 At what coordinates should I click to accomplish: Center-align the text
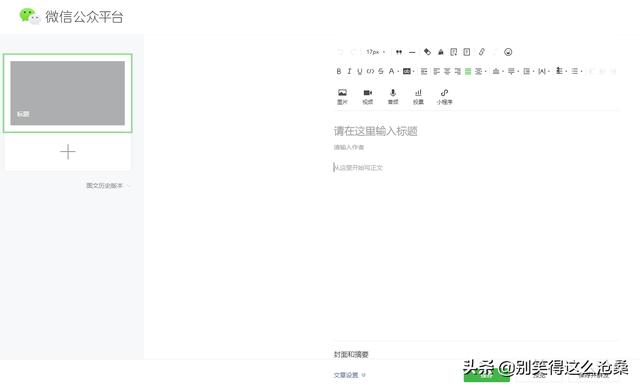(447, 71)
